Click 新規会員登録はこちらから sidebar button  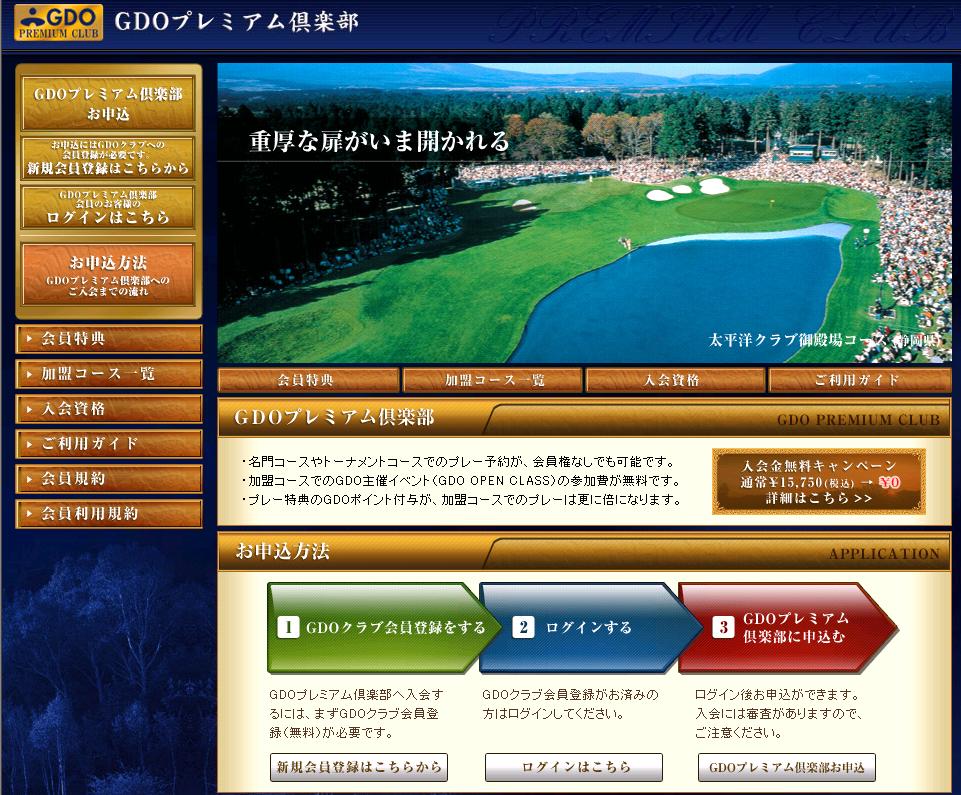(108, 158)
